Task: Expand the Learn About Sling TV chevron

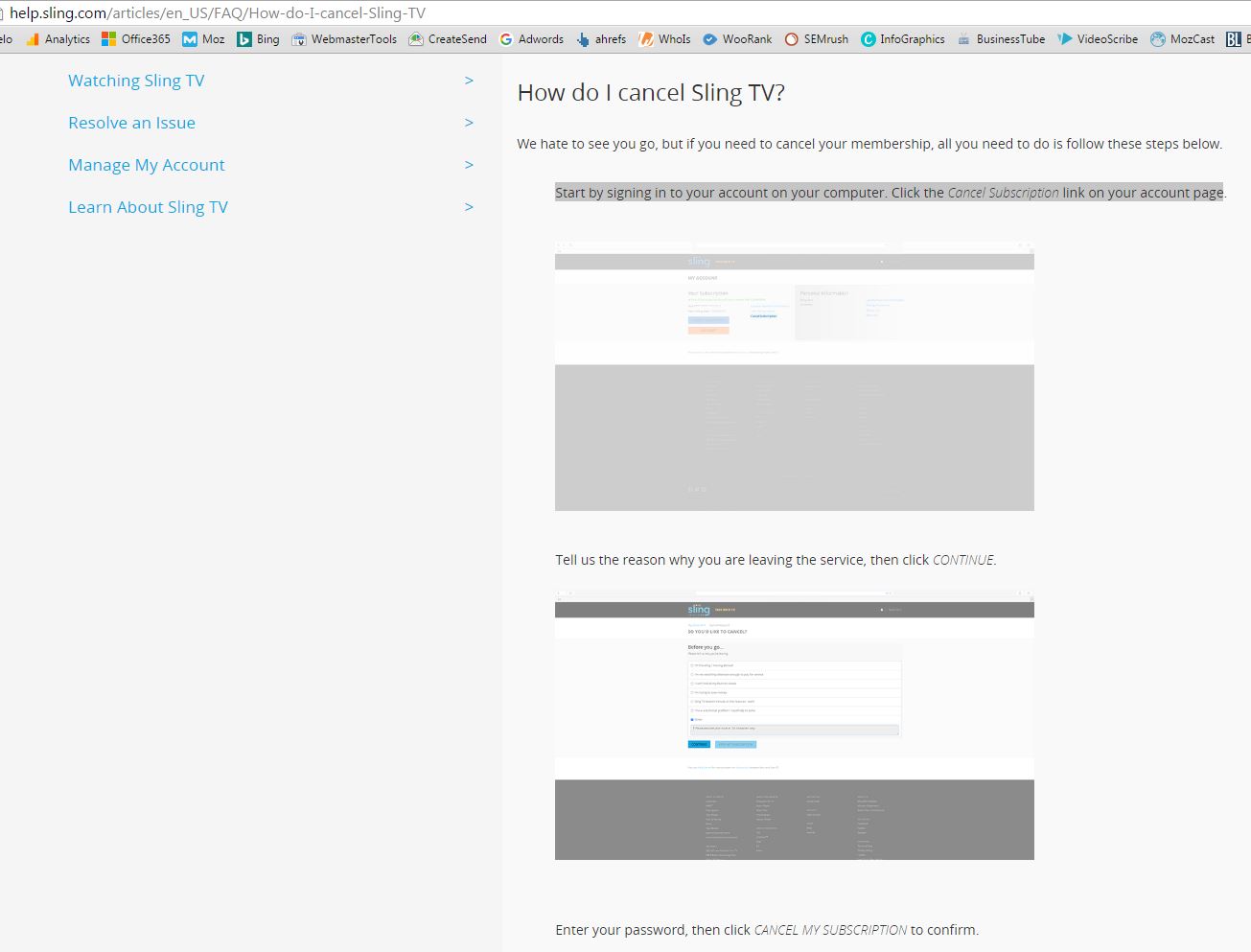Action: tap(469, 207)
